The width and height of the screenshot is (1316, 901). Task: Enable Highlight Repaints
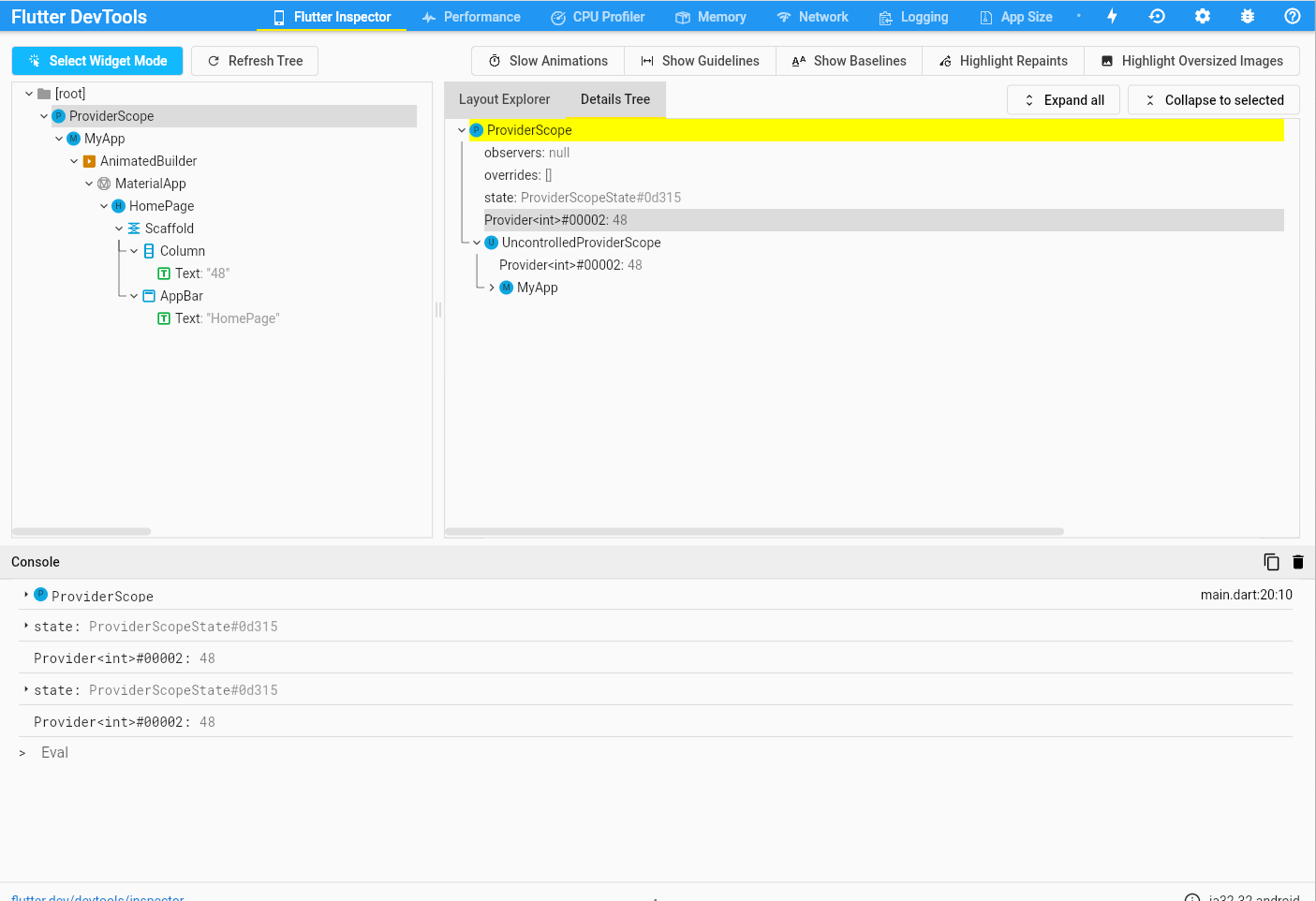(x=1002, y=60)
